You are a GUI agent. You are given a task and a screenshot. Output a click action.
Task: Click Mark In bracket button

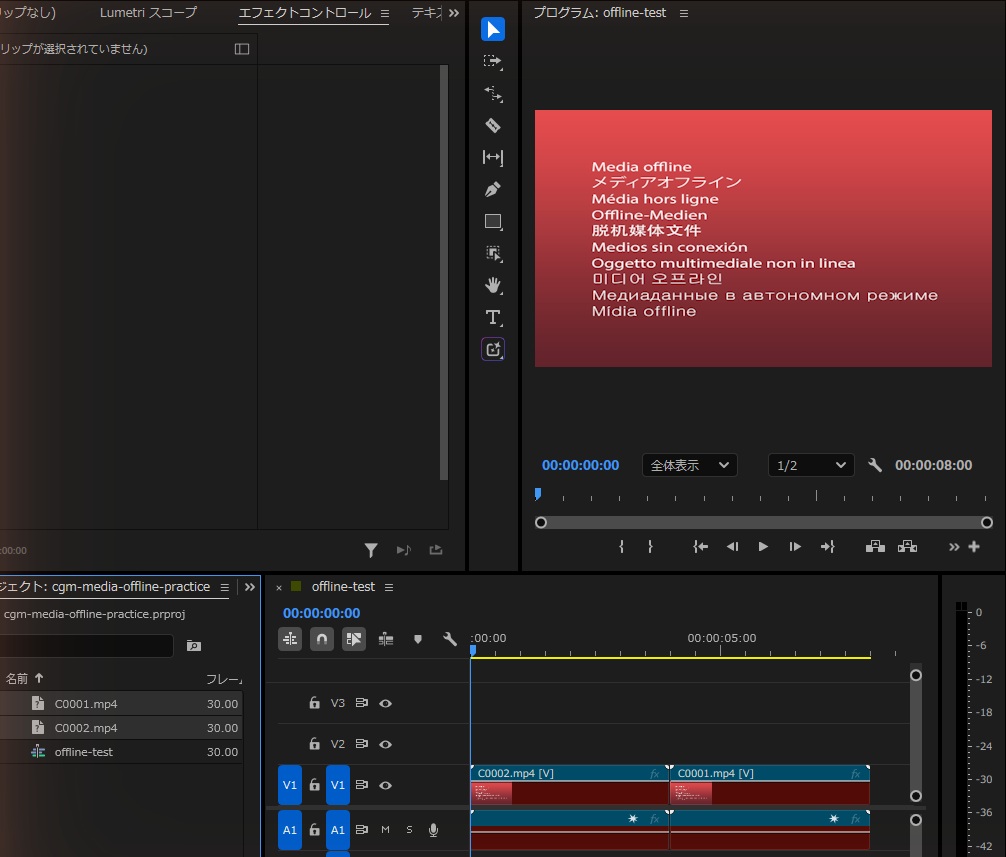[x=621, y=547]
